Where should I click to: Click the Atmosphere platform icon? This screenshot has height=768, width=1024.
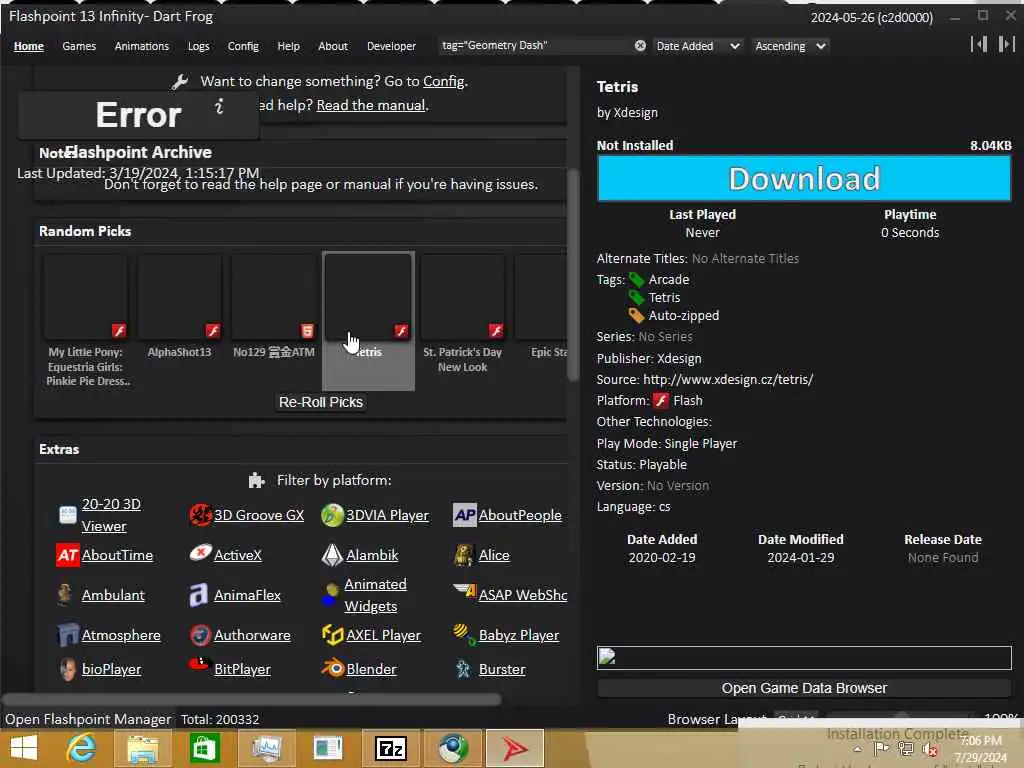(68, 635)
